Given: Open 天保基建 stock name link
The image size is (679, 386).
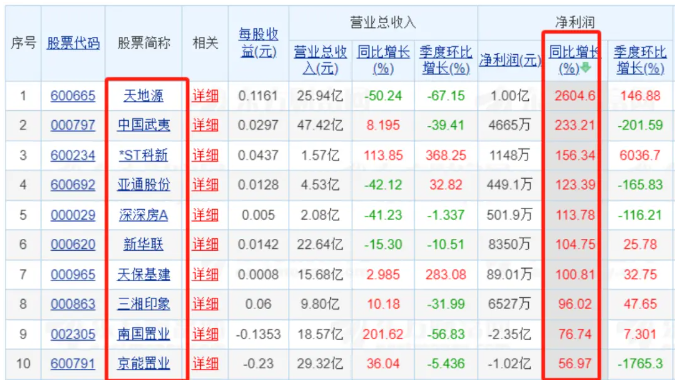Looking at the screenshot, I should (x=143, y=274).
